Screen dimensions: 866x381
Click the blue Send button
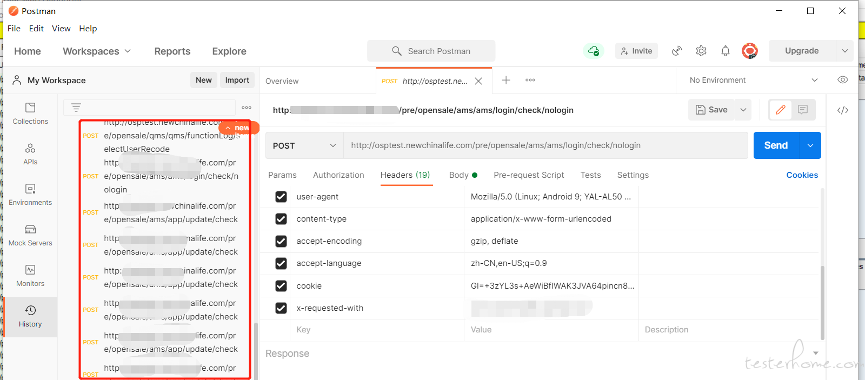pos(777,146)
